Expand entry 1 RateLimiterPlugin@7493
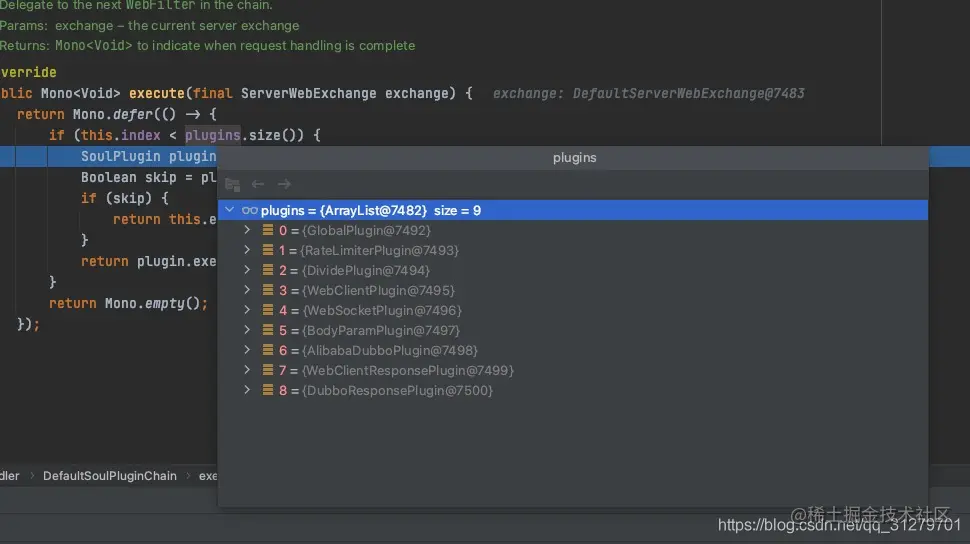The height and width of the screenshot is (544, 970). click(x=247, y=250)
